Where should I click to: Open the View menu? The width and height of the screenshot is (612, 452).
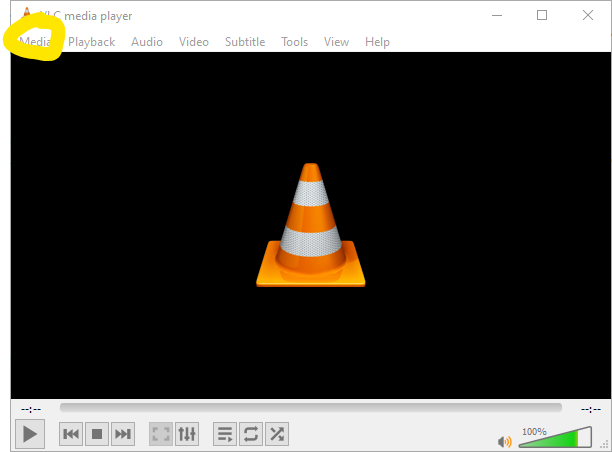(x=336, y=42)
